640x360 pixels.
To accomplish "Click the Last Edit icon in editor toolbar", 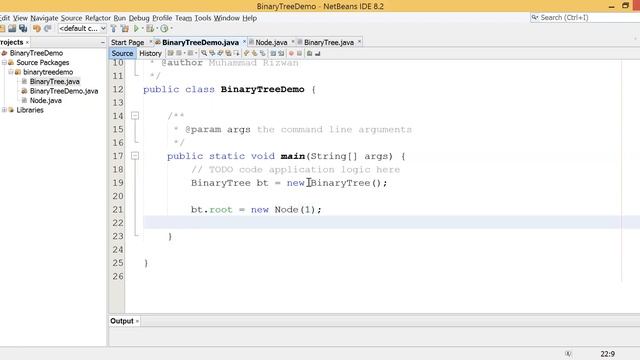I will pyautogui.click(x=171, y=53).
